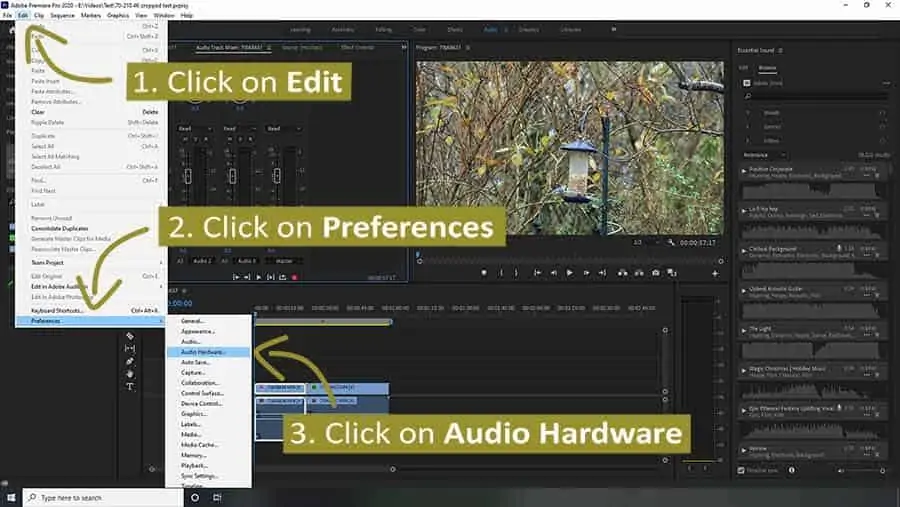The width and height of the screenshot is (900, 507).
Task: Choose Media Cache preferences entry
Action: click(x=208, y=445)
